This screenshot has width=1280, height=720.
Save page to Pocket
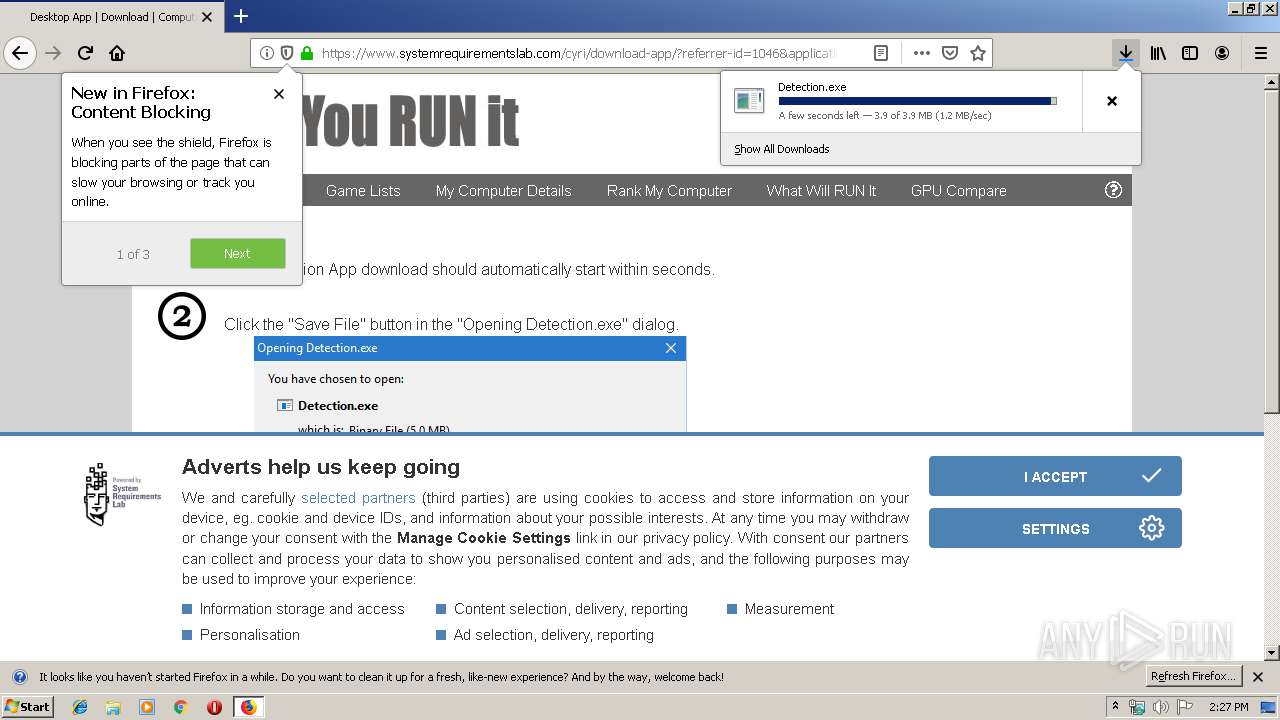pyautogui.click(x=950, y=53)
